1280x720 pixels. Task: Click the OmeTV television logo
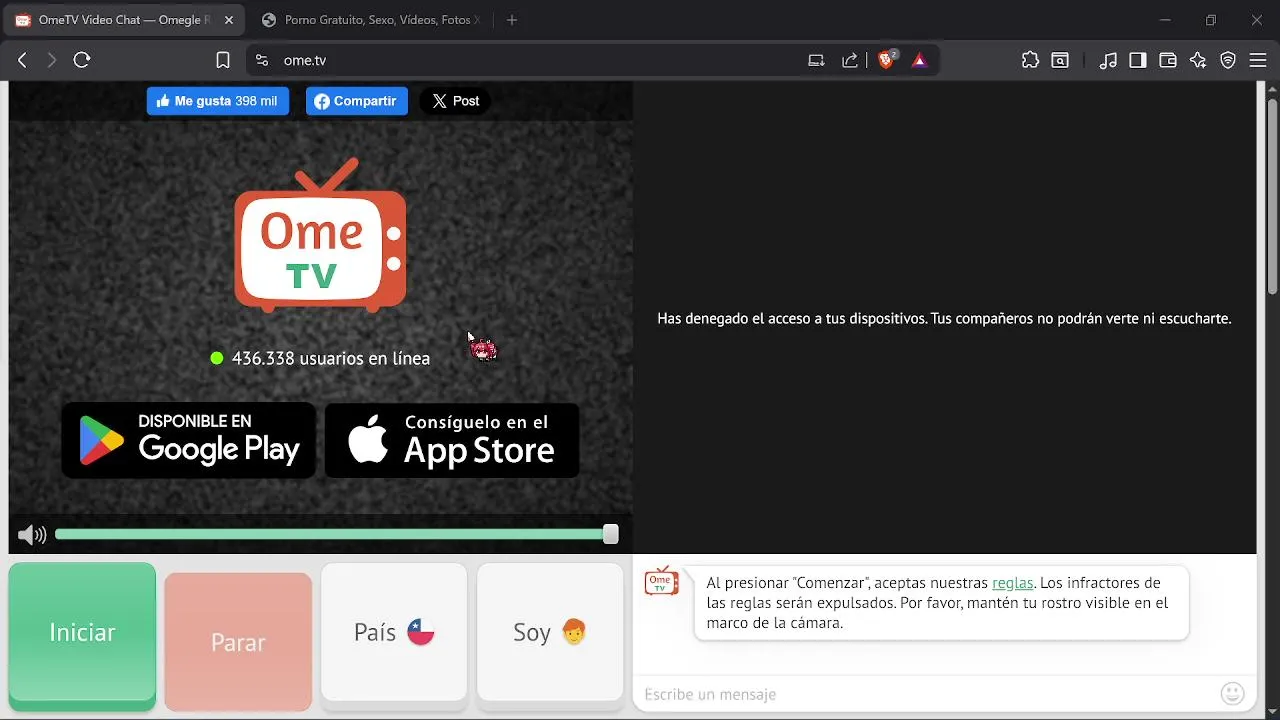pyautogui.click(x=320, y=236)
